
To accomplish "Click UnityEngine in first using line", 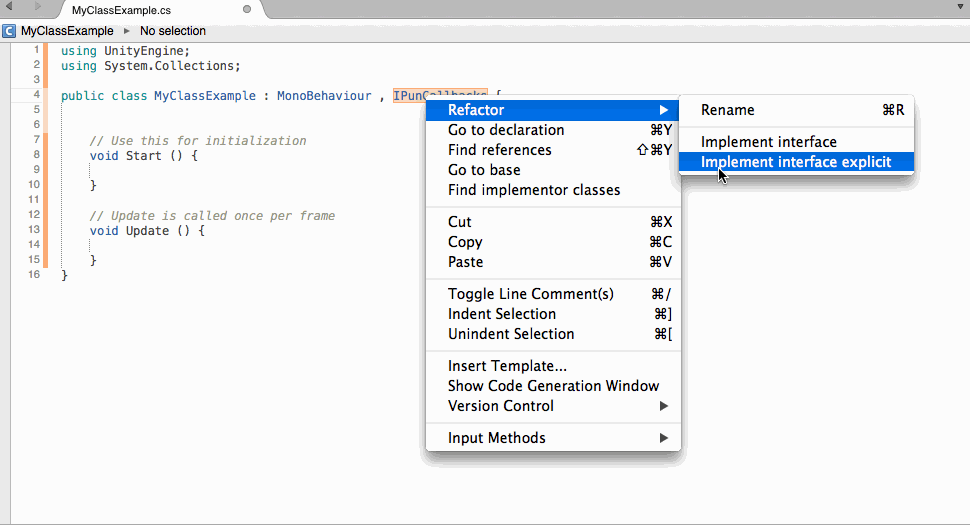I will (x=144, y=51).
